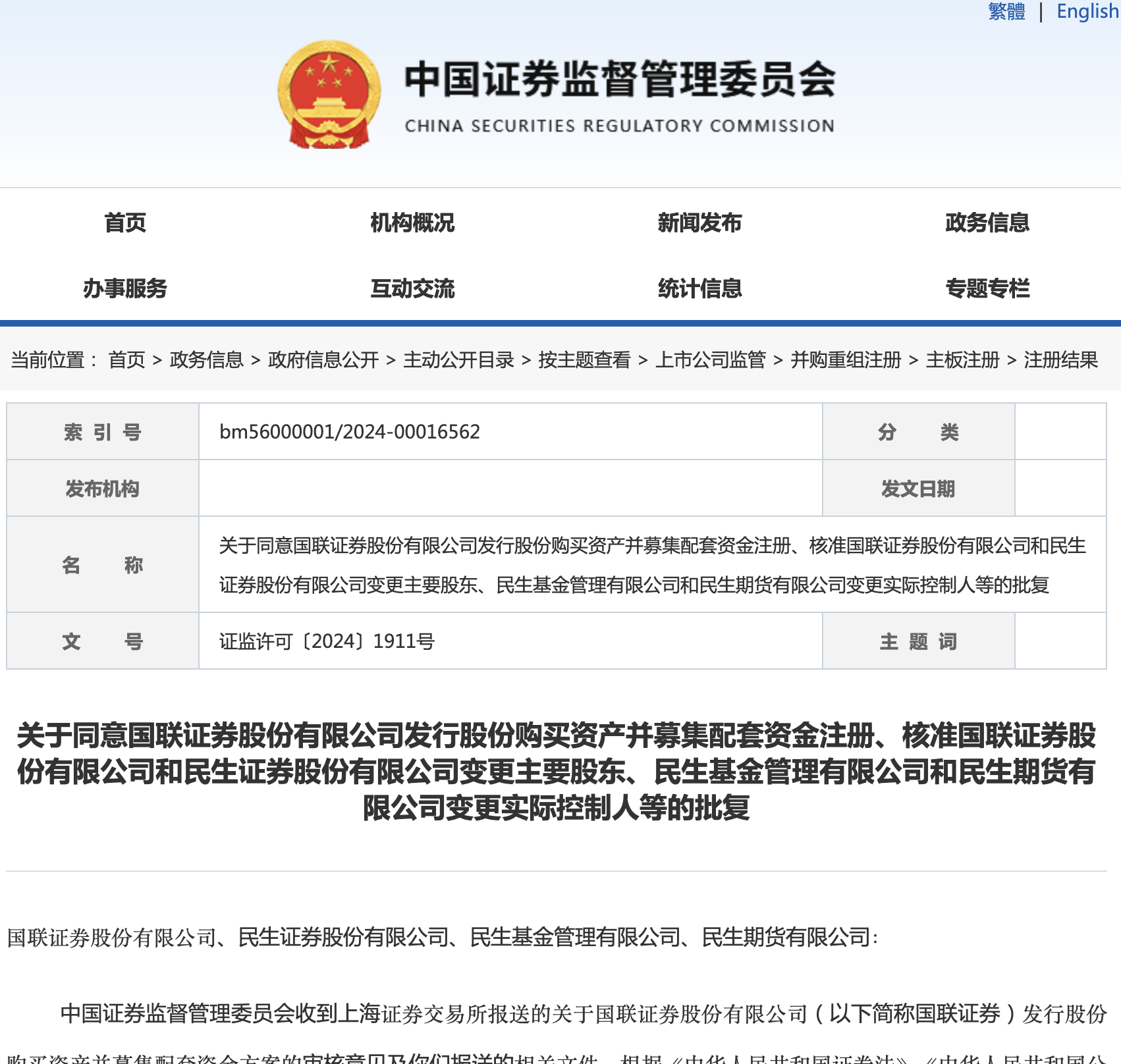Open the 互动交流 navigation item
This screenshot has height=1064, width=1121.
pos(412,288)
